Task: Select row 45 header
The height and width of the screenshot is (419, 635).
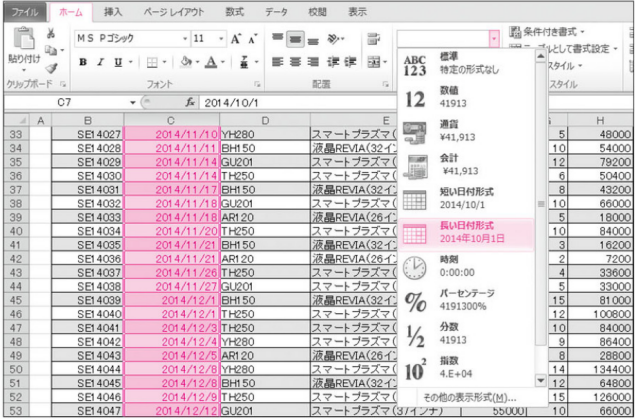Action: coord(16,300)
